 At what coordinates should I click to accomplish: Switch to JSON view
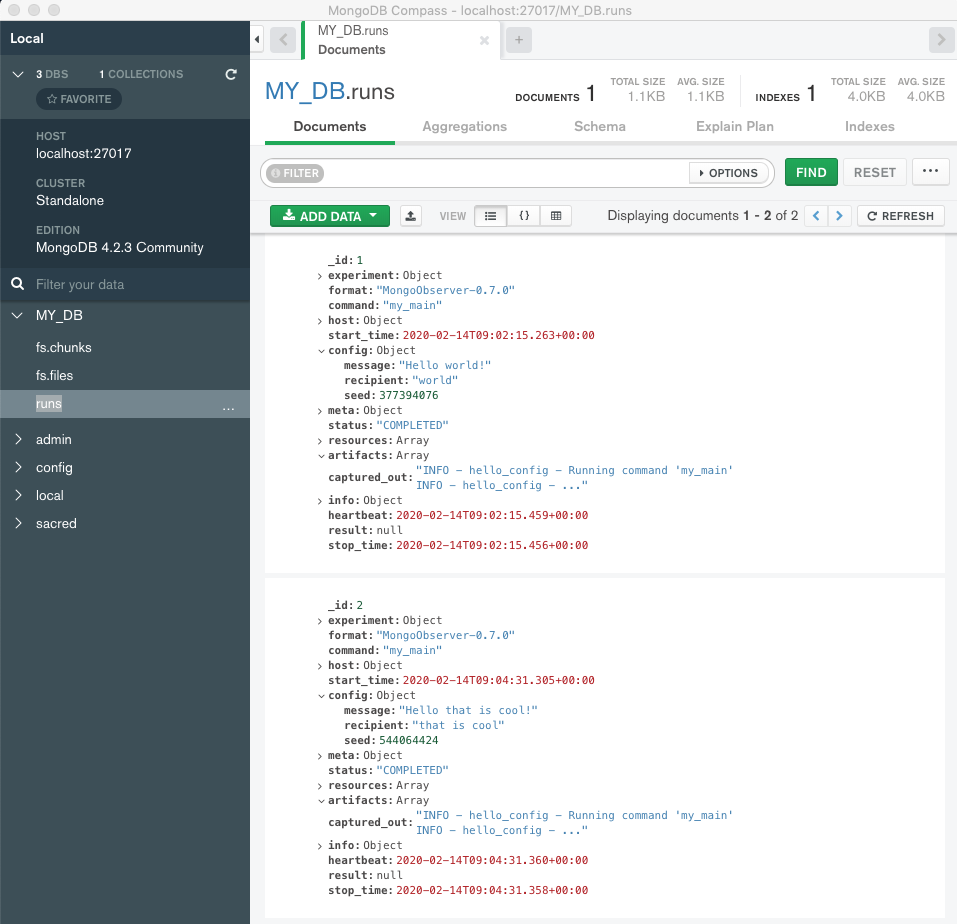click(x=524, y=216)
